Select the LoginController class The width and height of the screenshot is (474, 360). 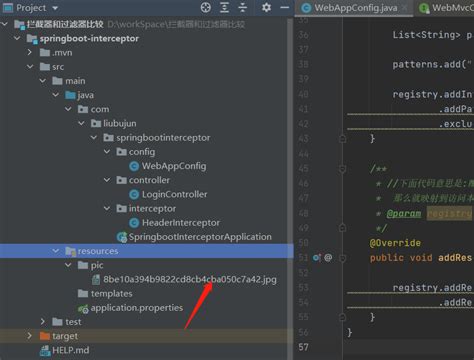tap(174, 194)
